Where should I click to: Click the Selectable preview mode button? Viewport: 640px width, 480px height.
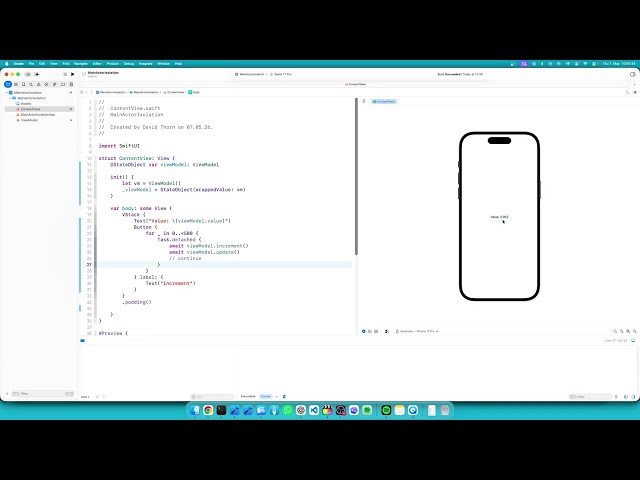pos(370,331)
